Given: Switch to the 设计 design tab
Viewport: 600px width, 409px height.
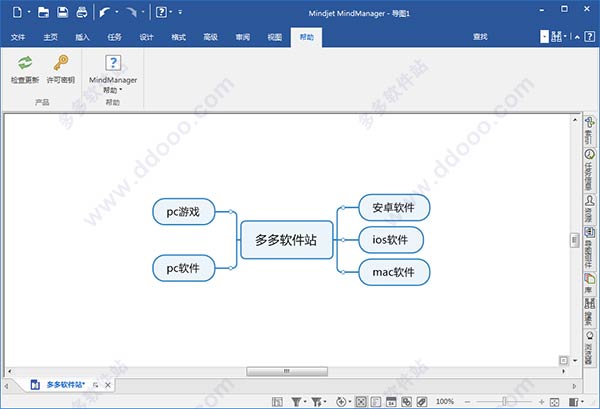Looking at the screenshot, I should click(x=146, y=37).
